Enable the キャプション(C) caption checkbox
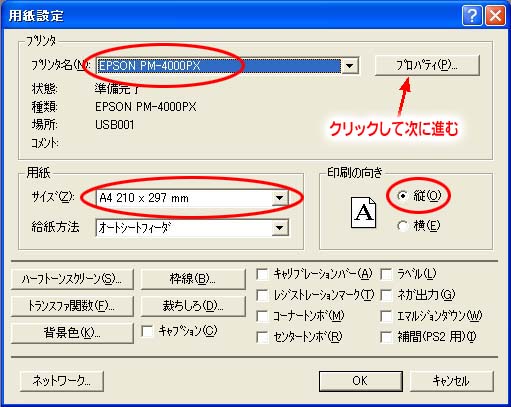The image size is (511, 407). 147,331
